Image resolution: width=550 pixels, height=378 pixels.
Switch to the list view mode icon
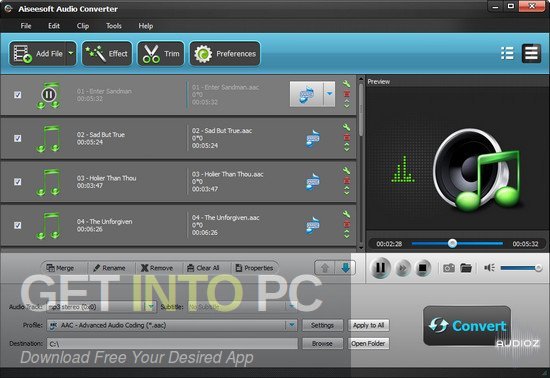coord(507,54)
